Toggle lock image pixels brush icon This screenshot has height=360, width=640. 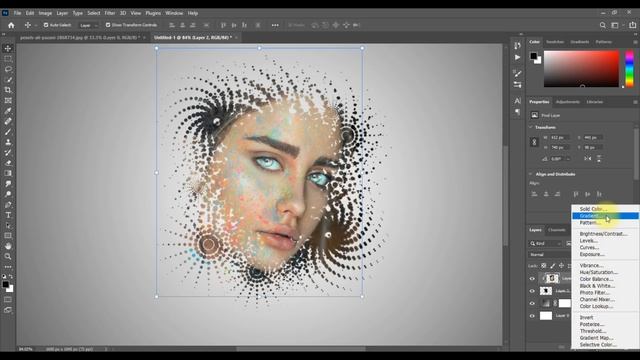(553, 266)
